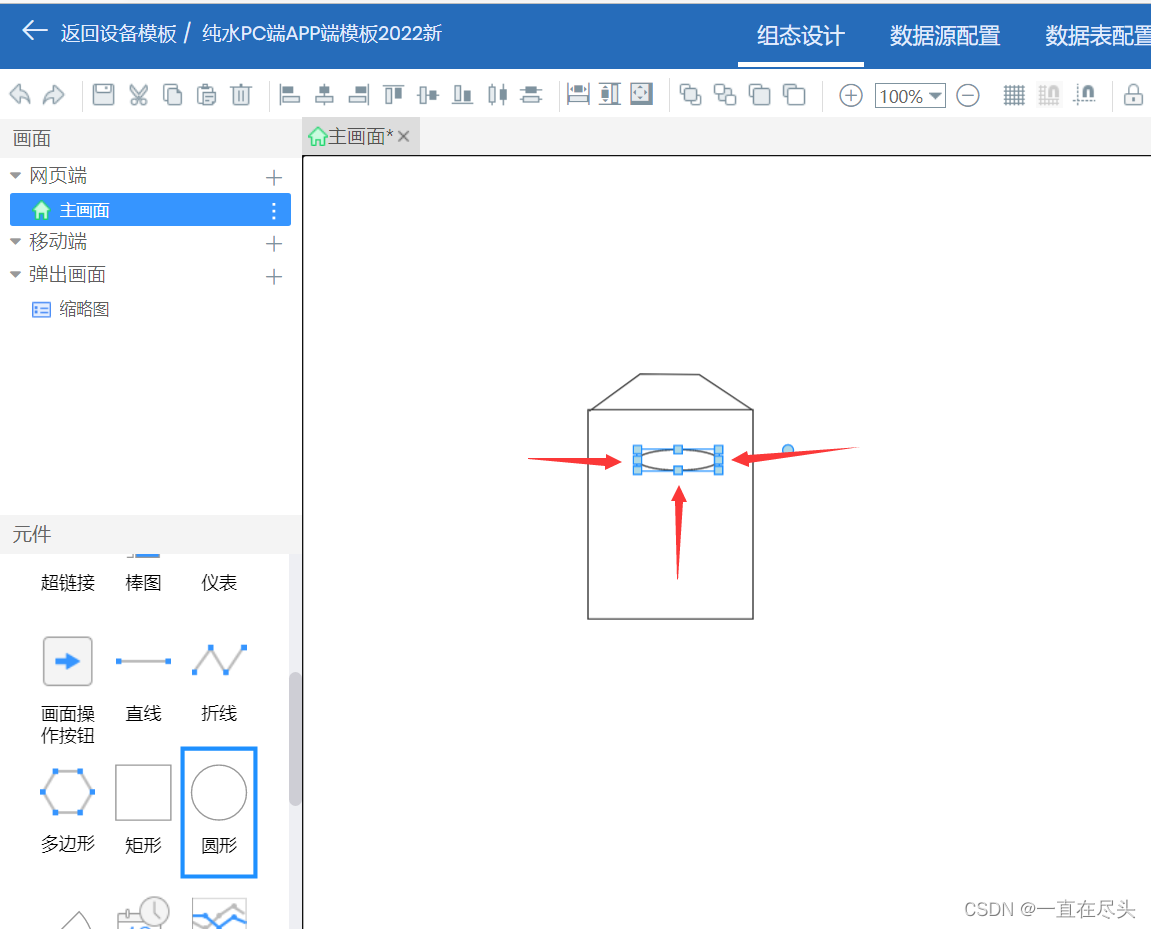Screen dimensions: 1151x929
Task: Select the 画面操作按钮 screen action button component
Action: coord(67,661)
